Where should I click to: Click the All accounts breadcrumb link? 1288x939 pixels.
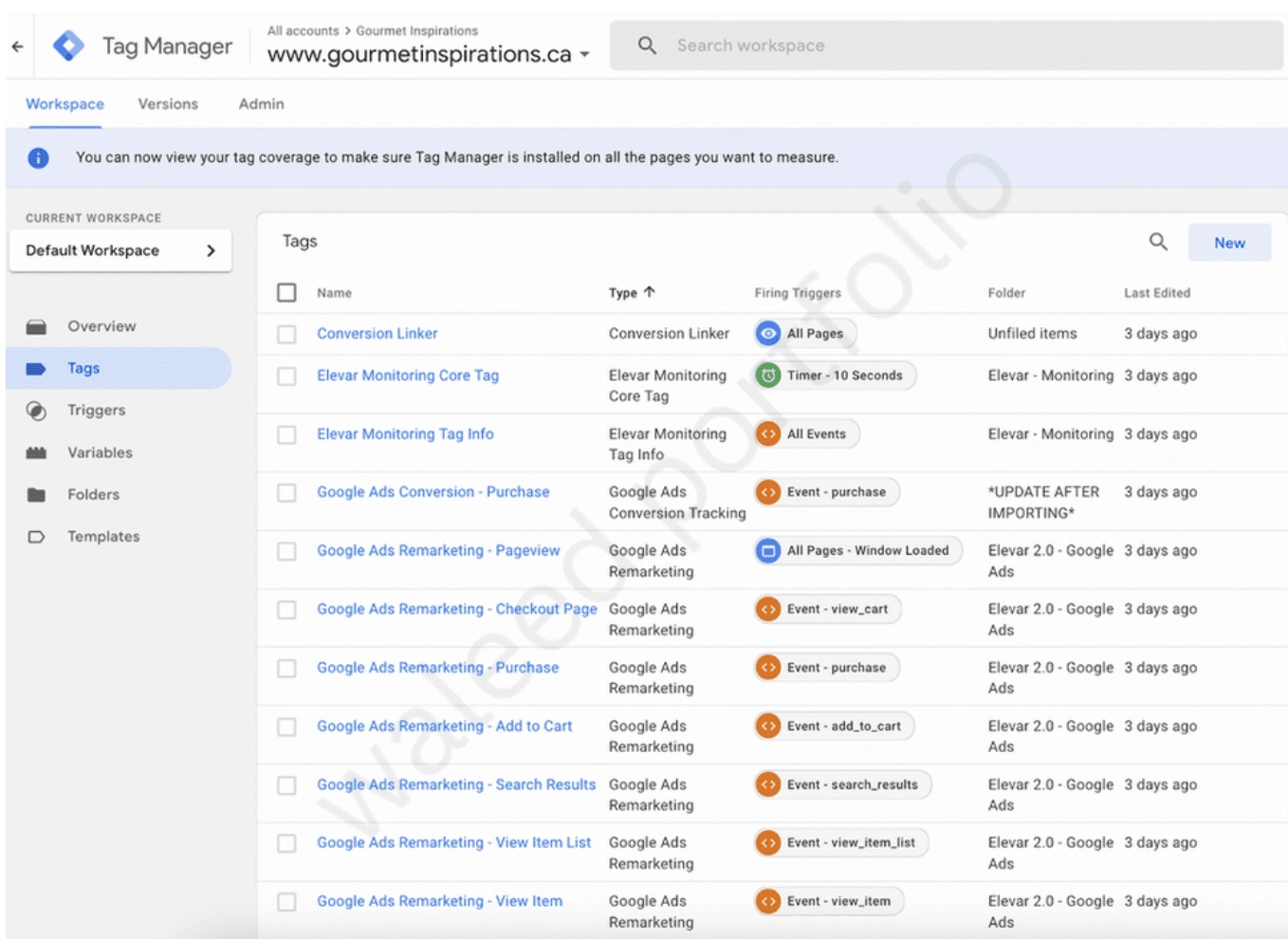pyautogui.click(x=303, y=31)
